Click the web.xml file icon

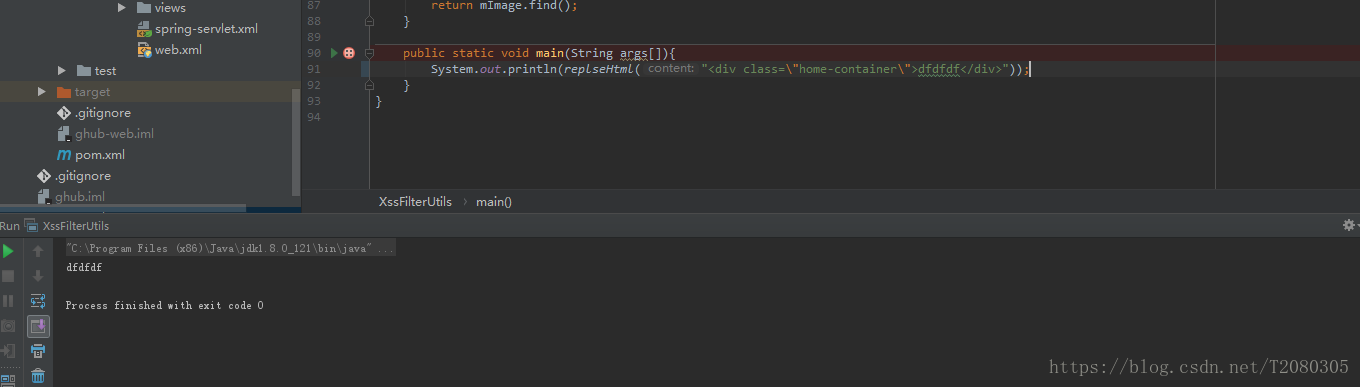click(144, 50)
